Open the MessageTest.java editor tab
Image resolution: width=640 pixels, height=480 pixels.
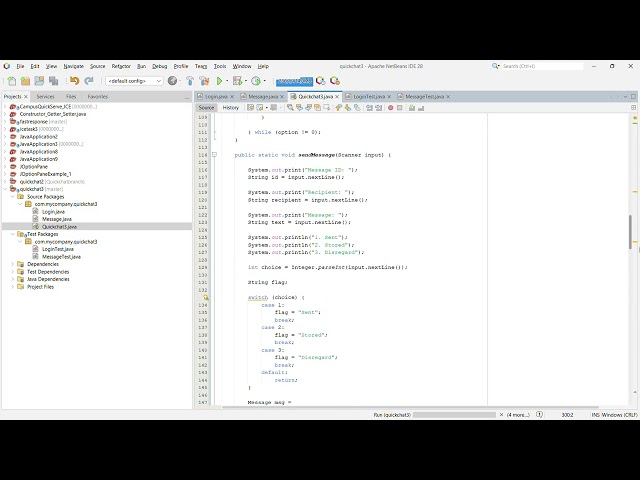[x=424, y=97]
